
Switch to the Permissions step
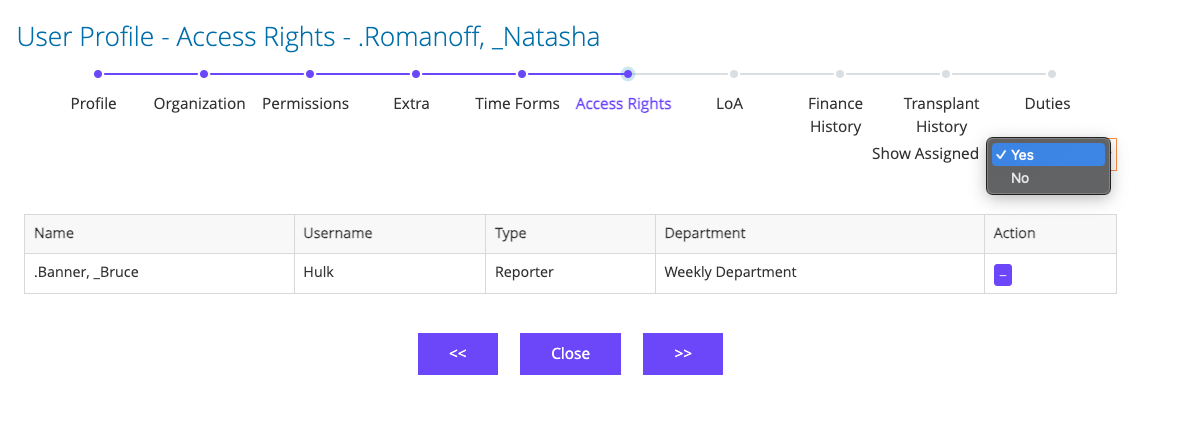(305, 104)
